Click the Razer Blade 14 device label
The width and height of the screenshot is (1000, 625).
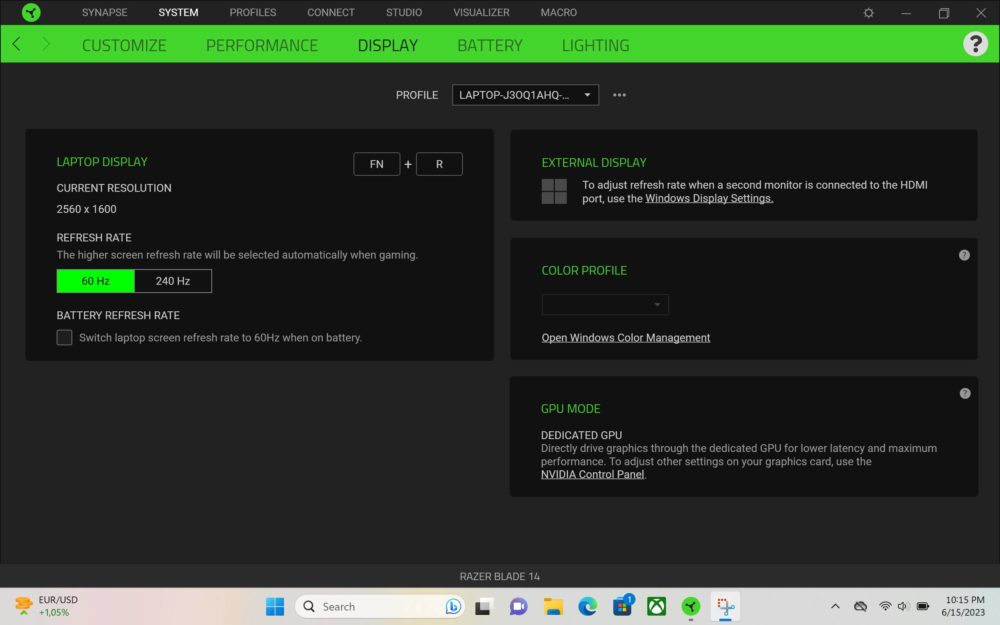pyautogui.click(x=500, y=577)
